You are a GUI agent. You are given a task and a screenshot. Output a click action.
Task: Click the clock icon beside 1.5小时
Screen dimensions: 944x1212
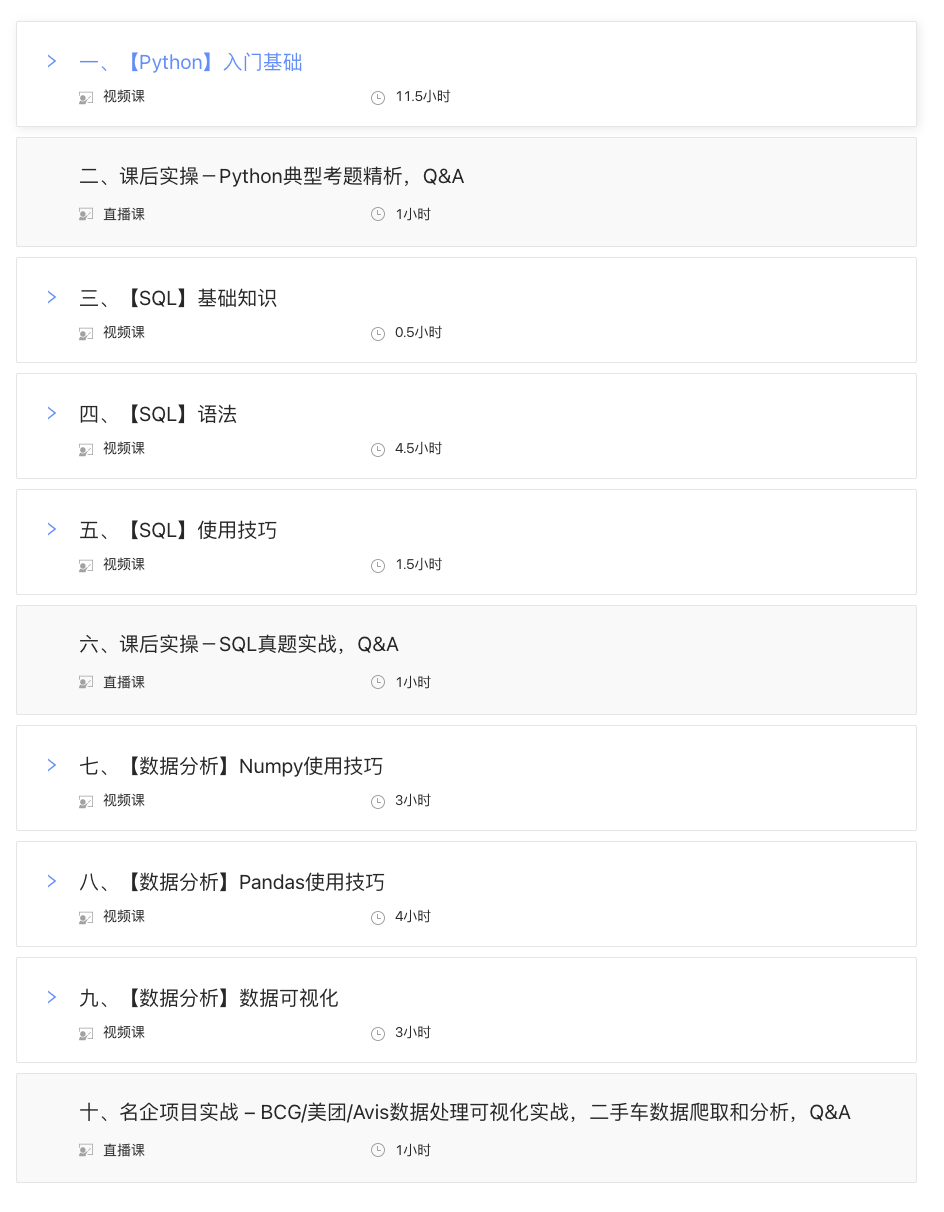coord(378,565)
